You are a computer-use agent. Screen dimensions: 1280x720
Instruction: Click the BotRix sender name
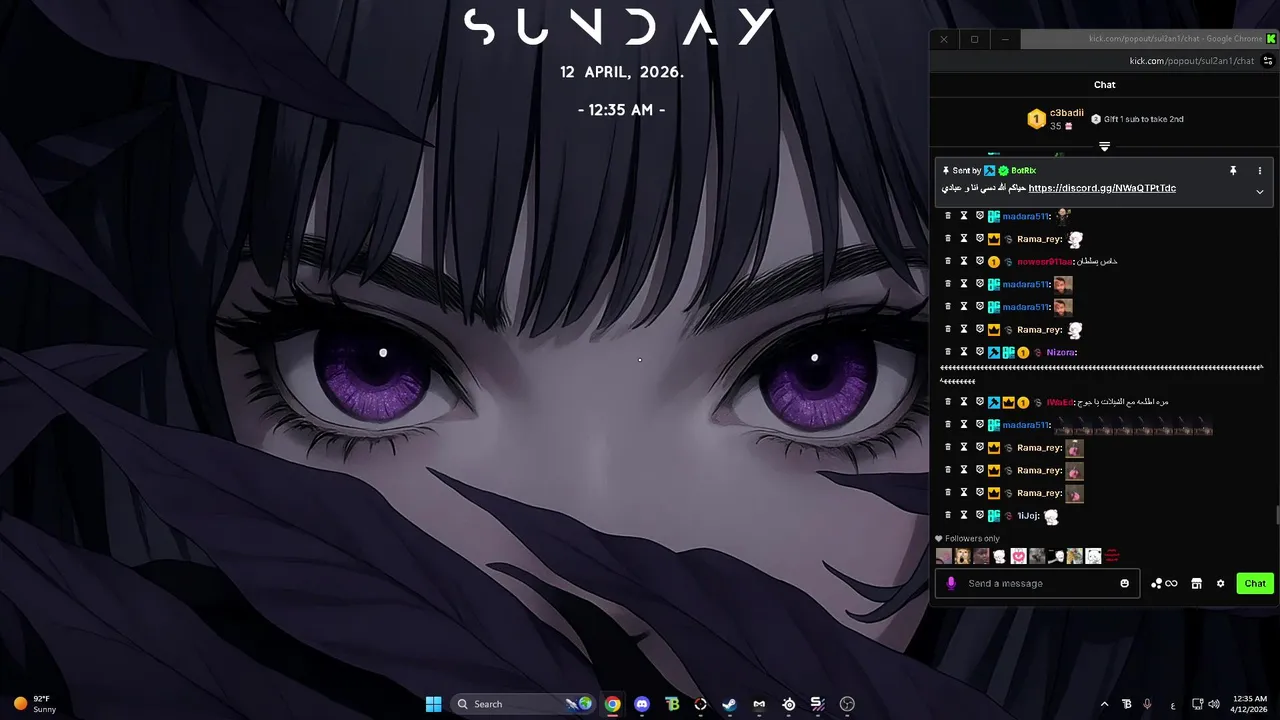click(1023, 171)
